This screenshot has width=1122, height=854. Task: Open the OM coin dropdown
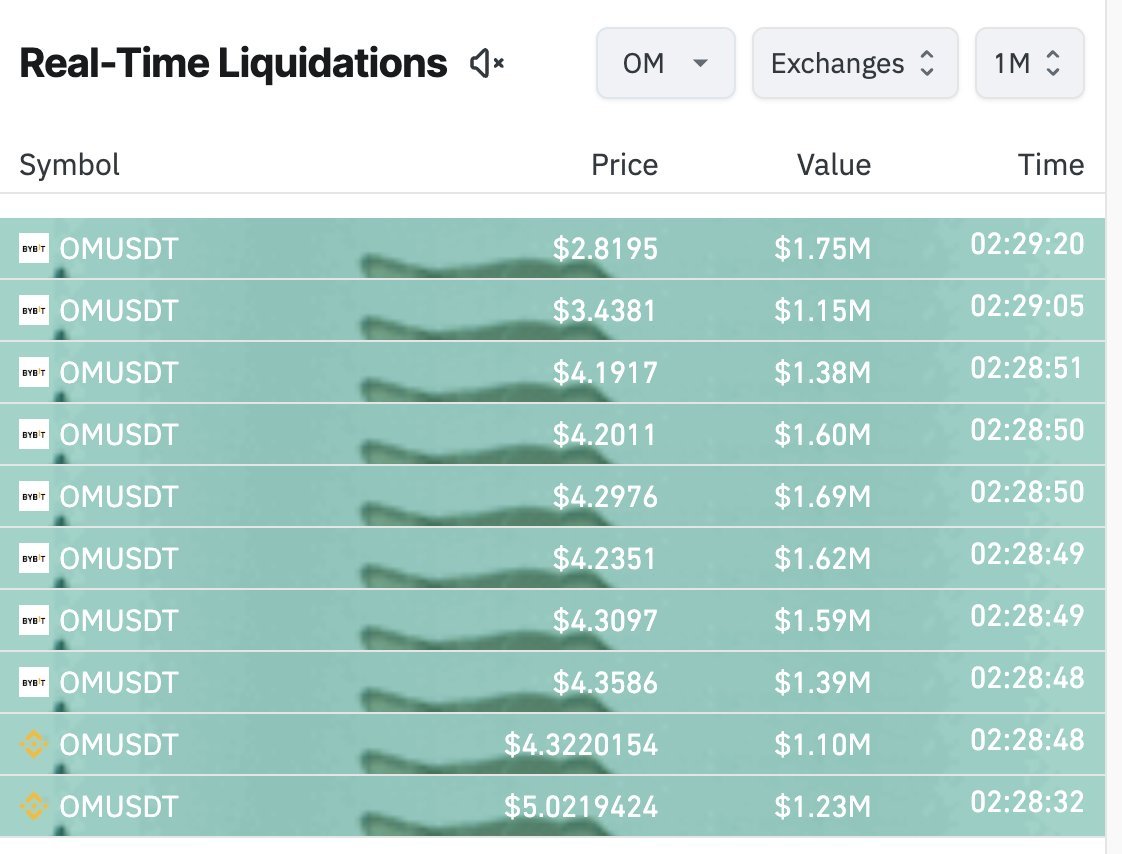pyautogui.click(x=665, y=64)
